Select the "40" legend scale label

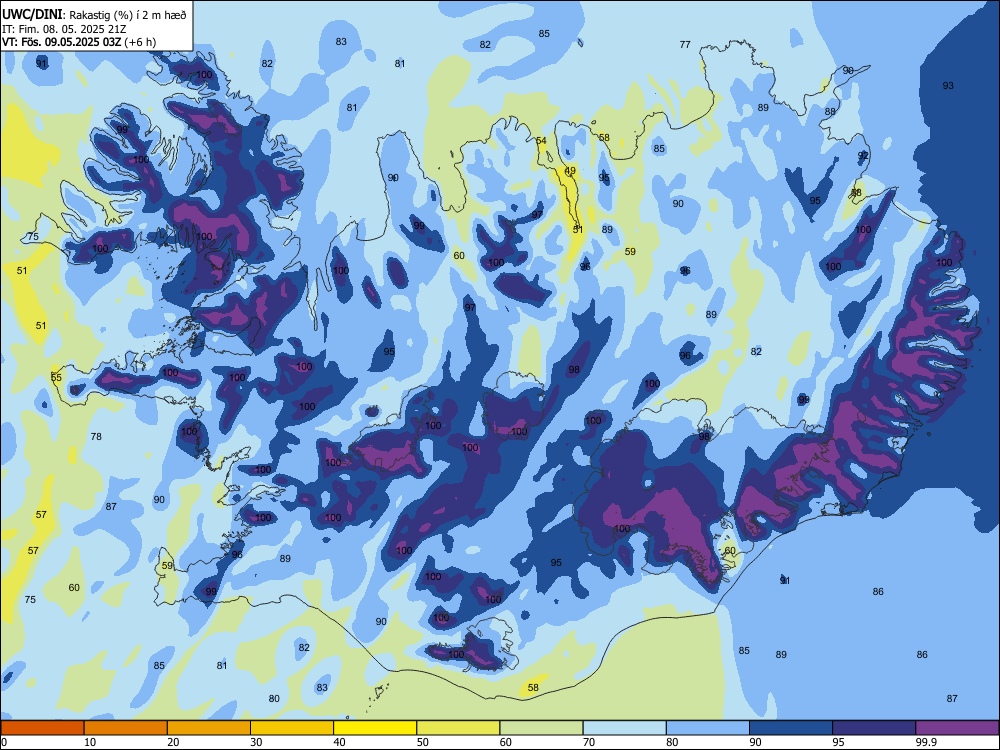[x=339, y=742]
